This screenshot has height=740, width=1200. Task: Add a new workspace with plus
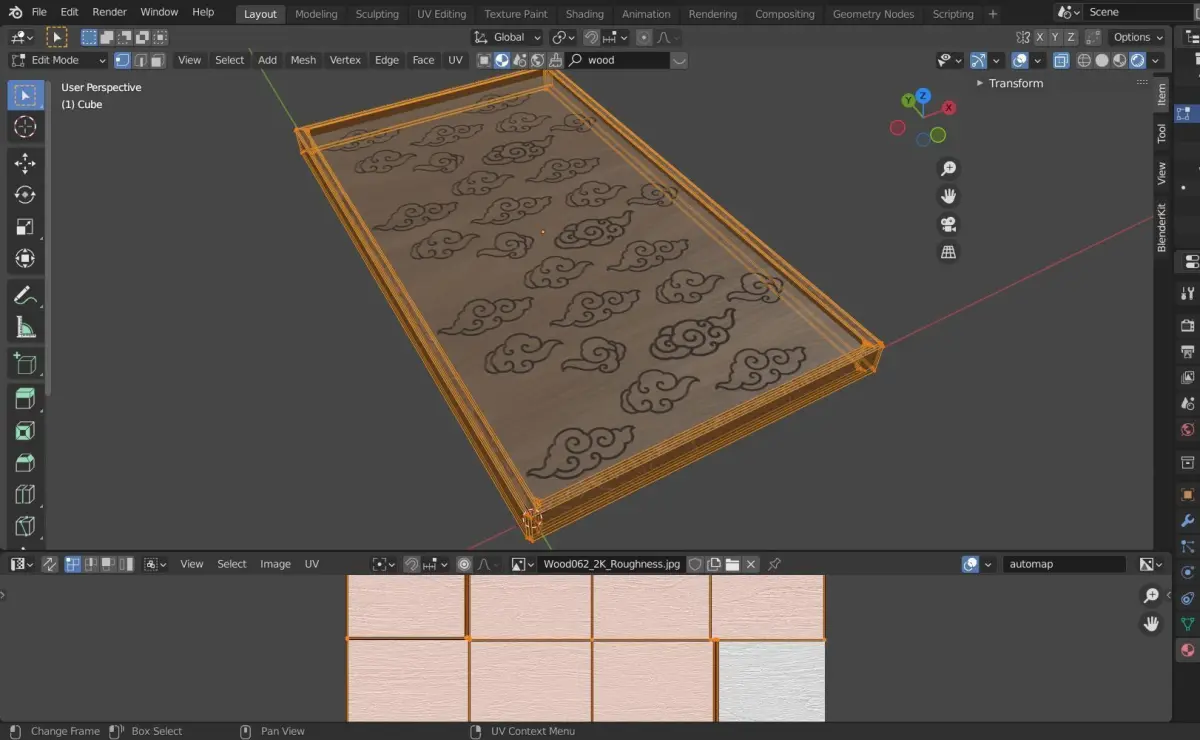tap(992, 14)
